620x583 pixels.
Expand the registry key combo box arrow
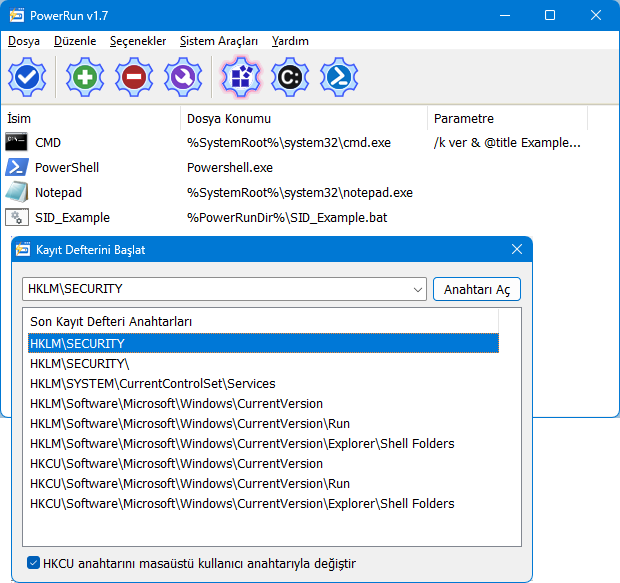[x=418, y=290]
